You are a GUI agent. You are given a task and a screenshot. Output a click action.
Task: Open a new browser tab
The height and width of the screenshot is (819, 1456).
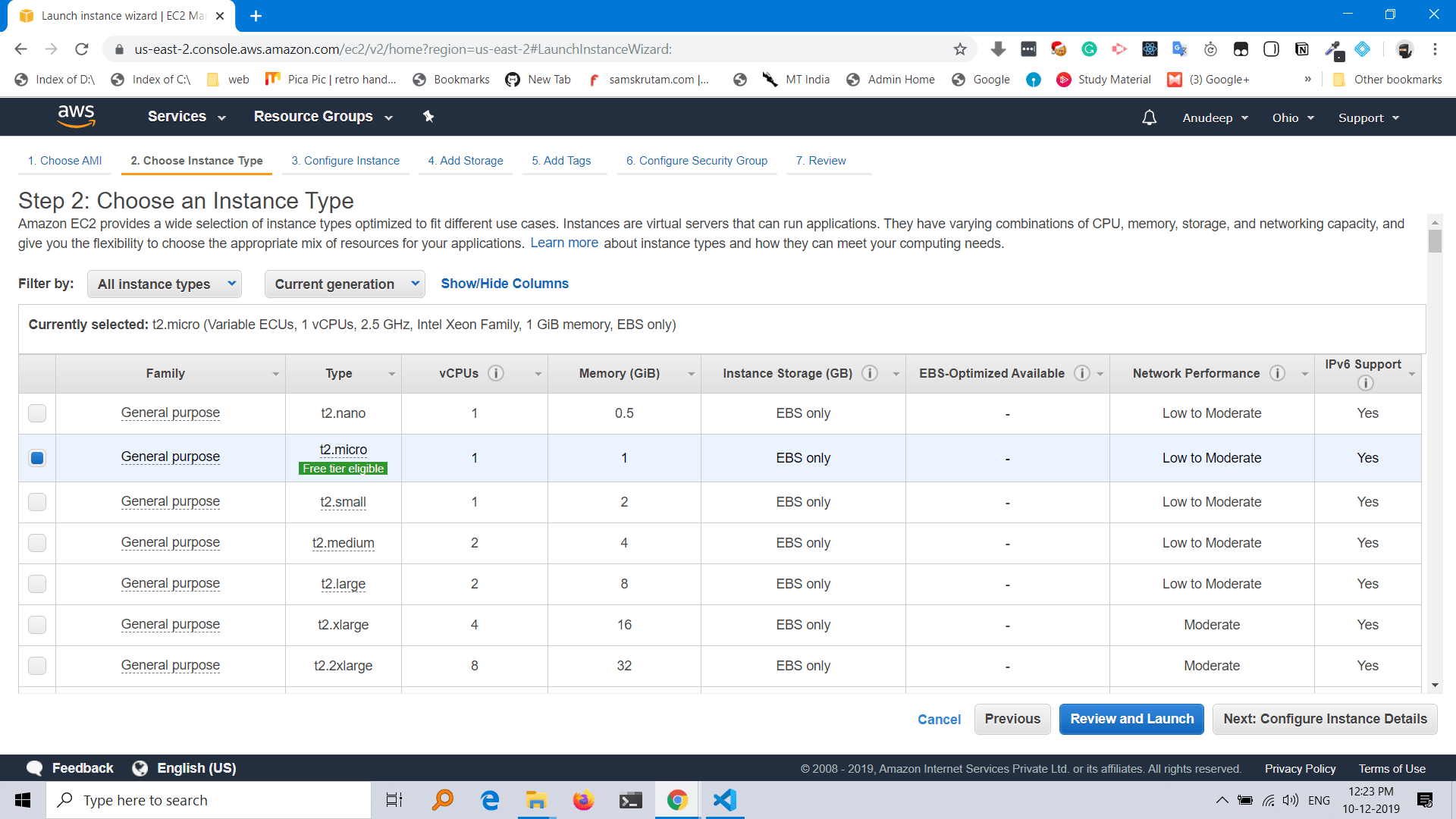pos(256,16)
